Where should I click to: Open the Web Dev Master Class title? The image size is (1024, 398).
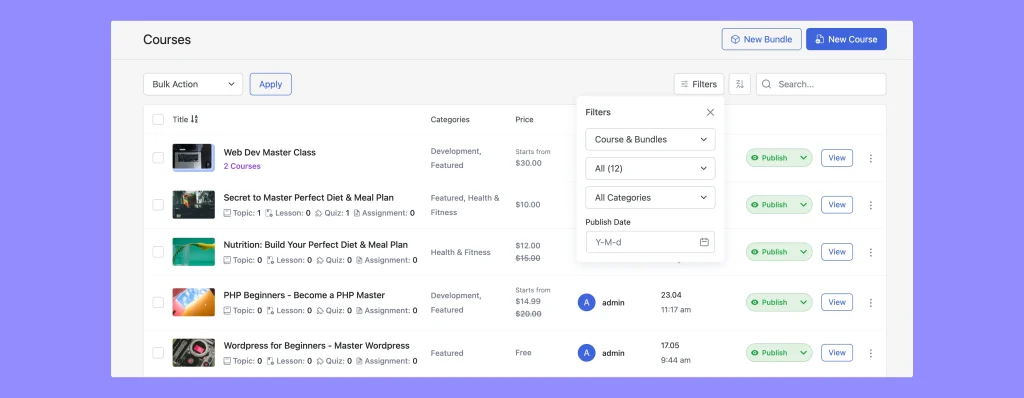tap(270, 152)
